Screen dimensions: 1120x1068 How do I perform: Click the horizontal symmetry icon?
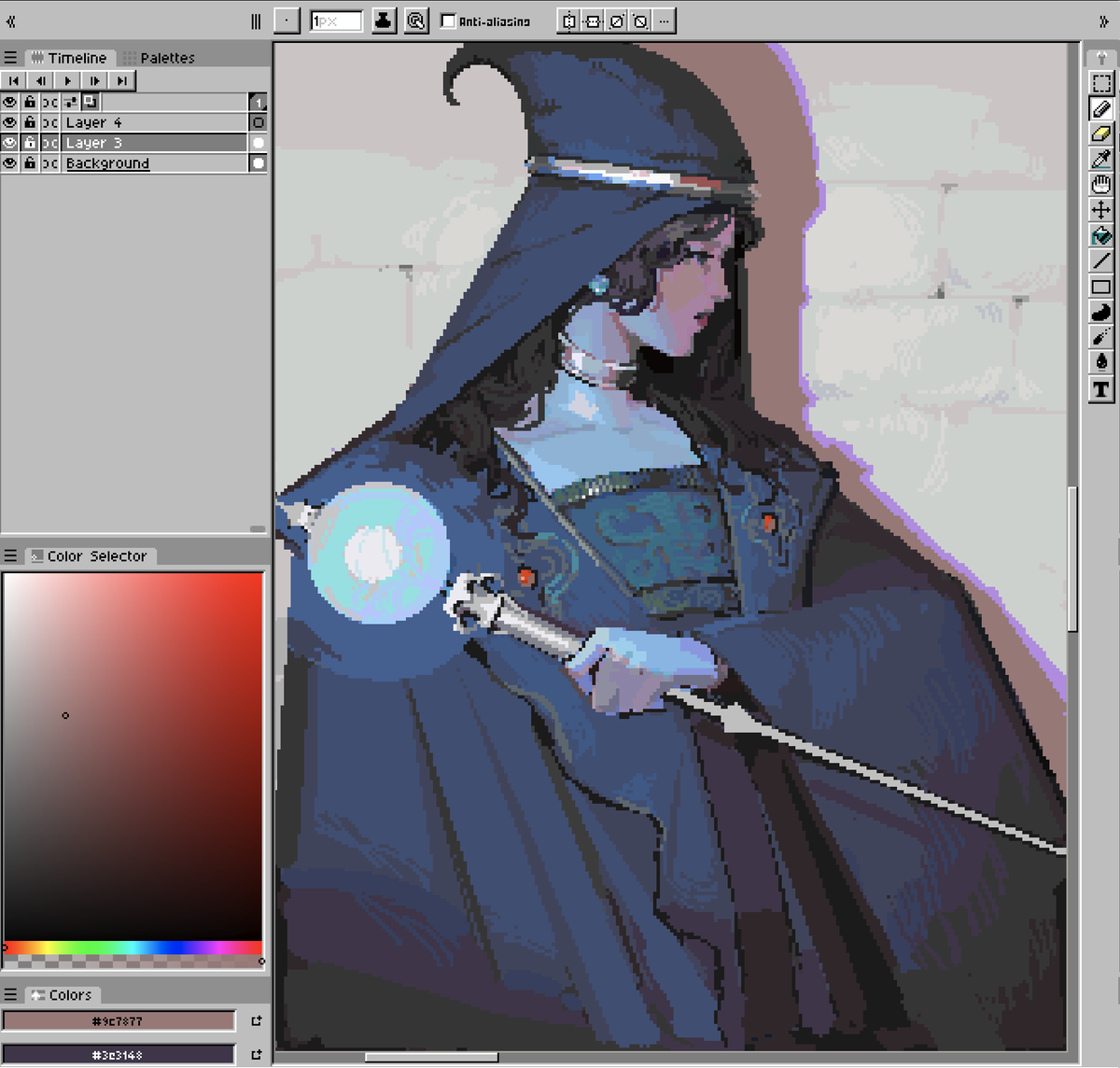pyautogui.click(x=593, y=21)
